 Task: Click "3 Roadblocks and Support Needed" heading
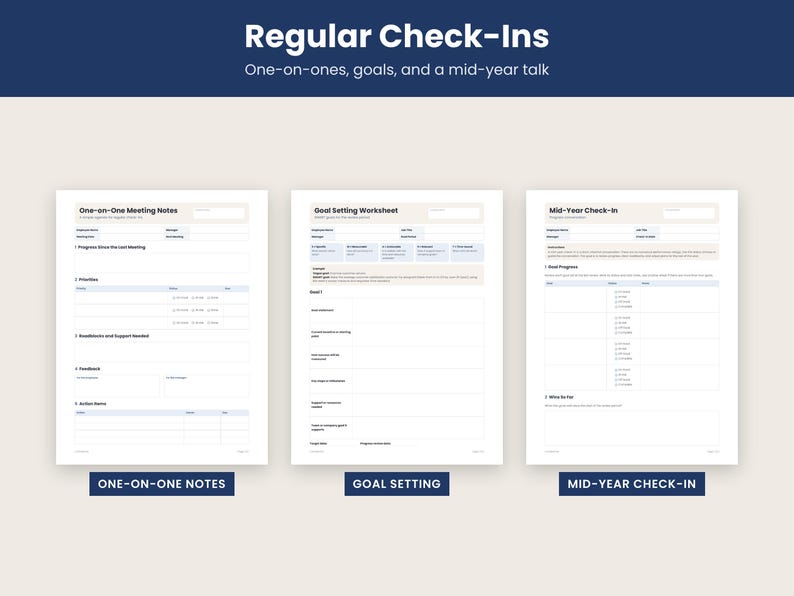coord(112,336)
